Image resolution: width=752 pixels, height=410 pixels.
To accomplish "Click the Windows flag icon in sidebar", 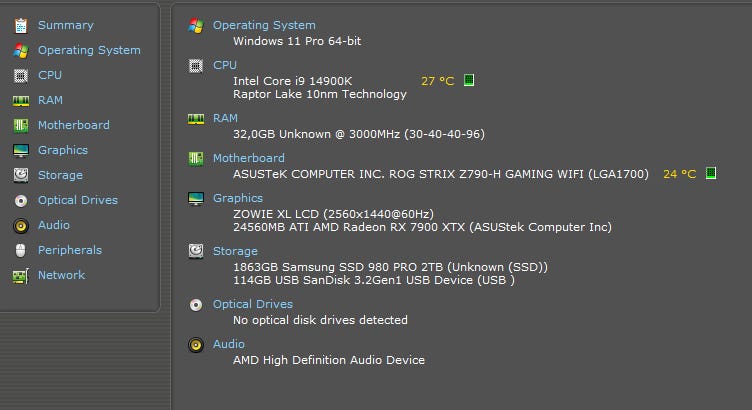I will coord(20,50).
